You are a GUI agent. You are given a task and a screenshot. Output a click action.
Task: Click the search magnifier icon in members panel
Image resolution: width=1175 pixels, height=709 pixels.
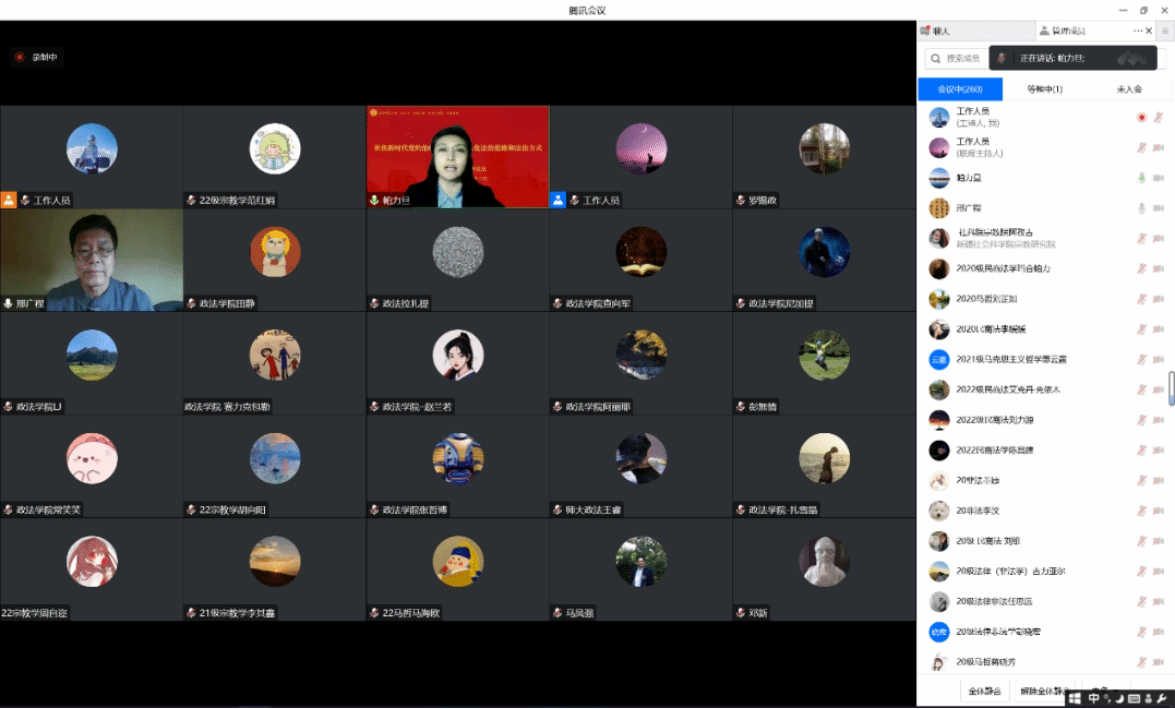(934, 59)
